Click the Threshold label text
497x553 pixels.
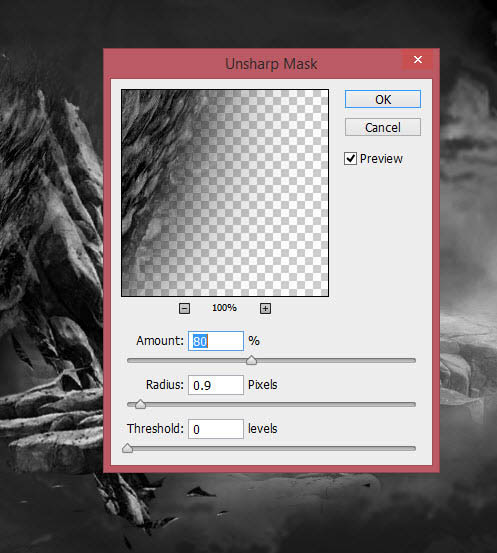(x=156, y=429)
